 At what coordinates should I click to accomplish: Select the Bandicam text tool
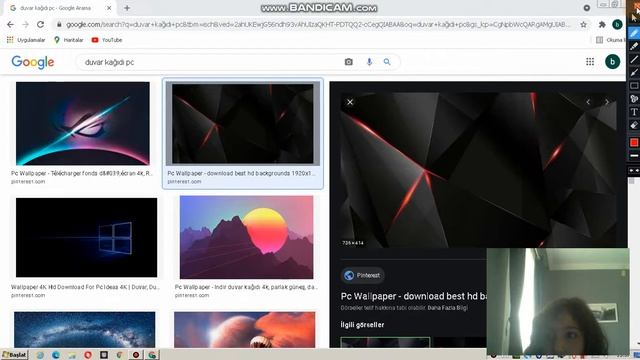click(x=634, y=112)
